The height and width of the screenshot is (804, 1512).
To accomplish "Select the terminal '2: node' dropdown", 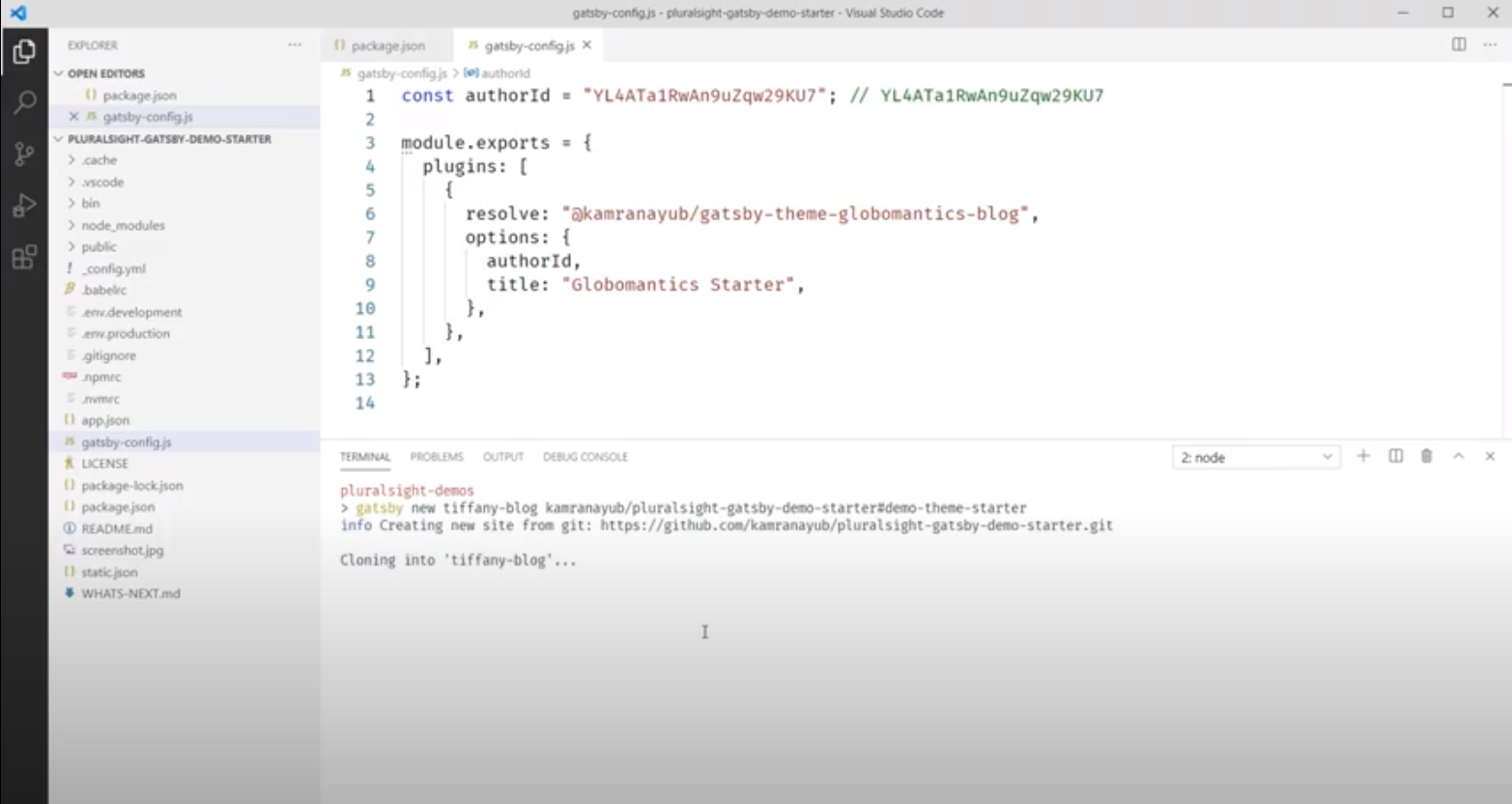I will coord(1256,457).
